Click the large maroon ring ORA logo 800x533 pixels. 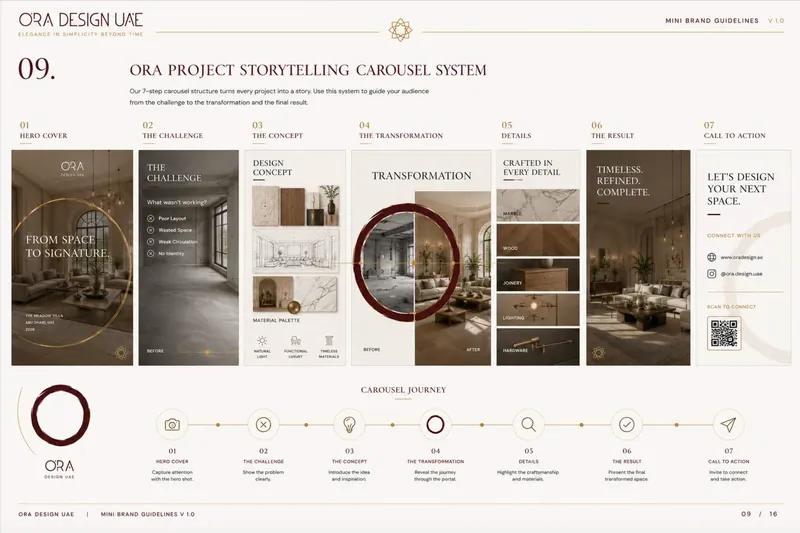(x=60, y=413)
